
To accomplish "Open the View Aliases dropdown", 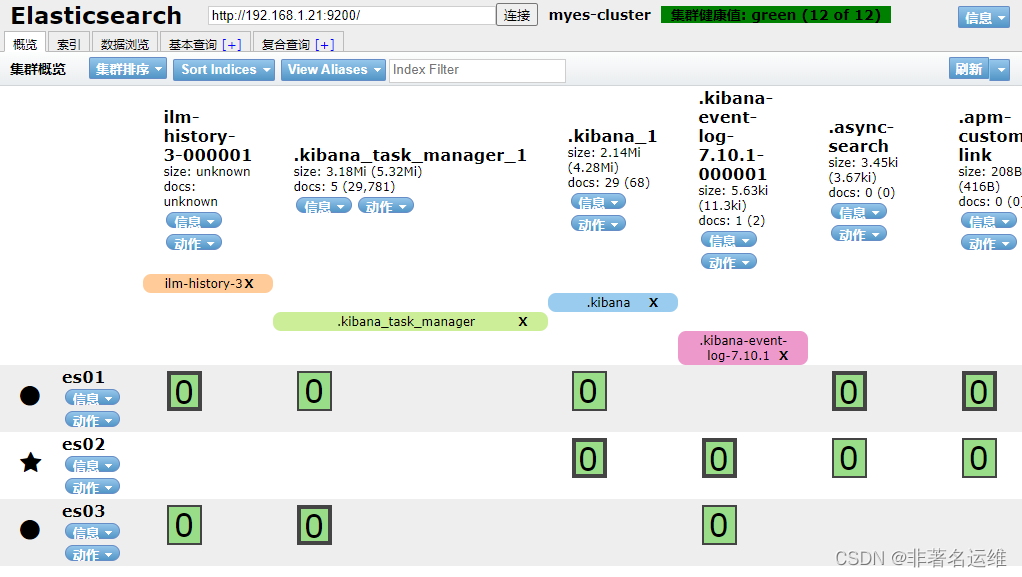I will 333,69.
